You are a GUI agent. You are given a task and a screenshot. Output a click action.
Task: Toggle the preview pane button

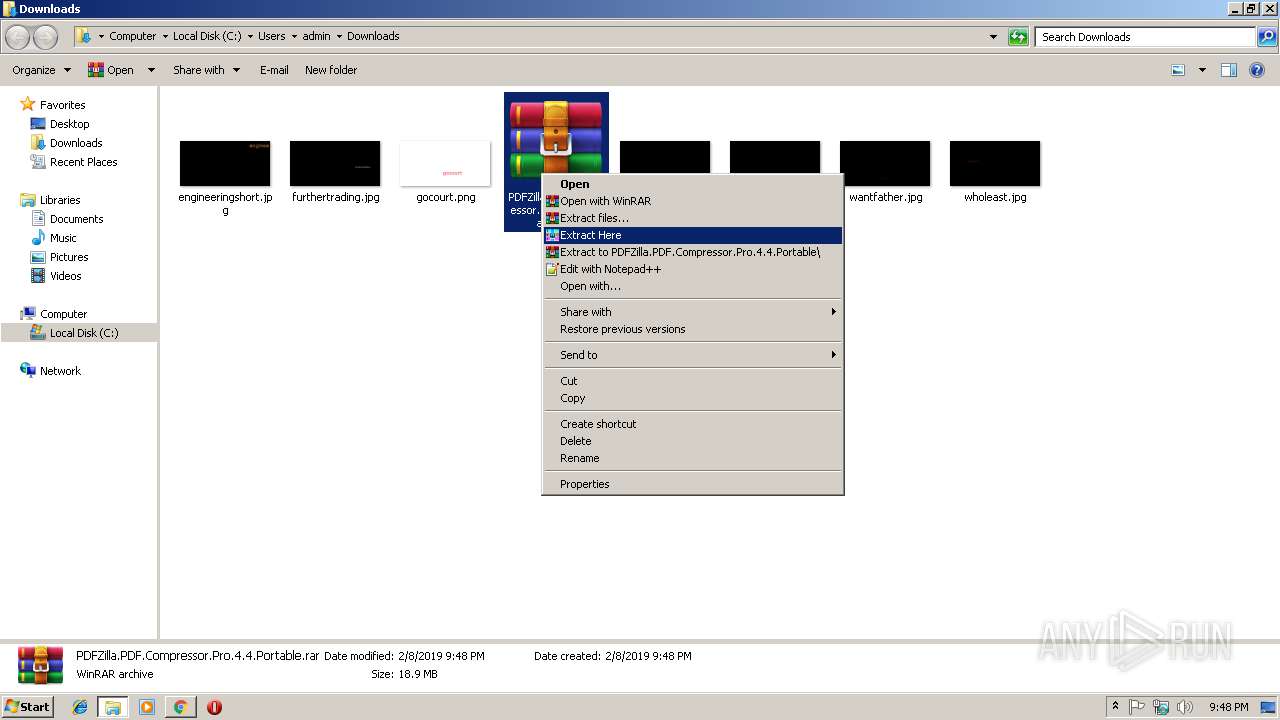(1229, 70)
